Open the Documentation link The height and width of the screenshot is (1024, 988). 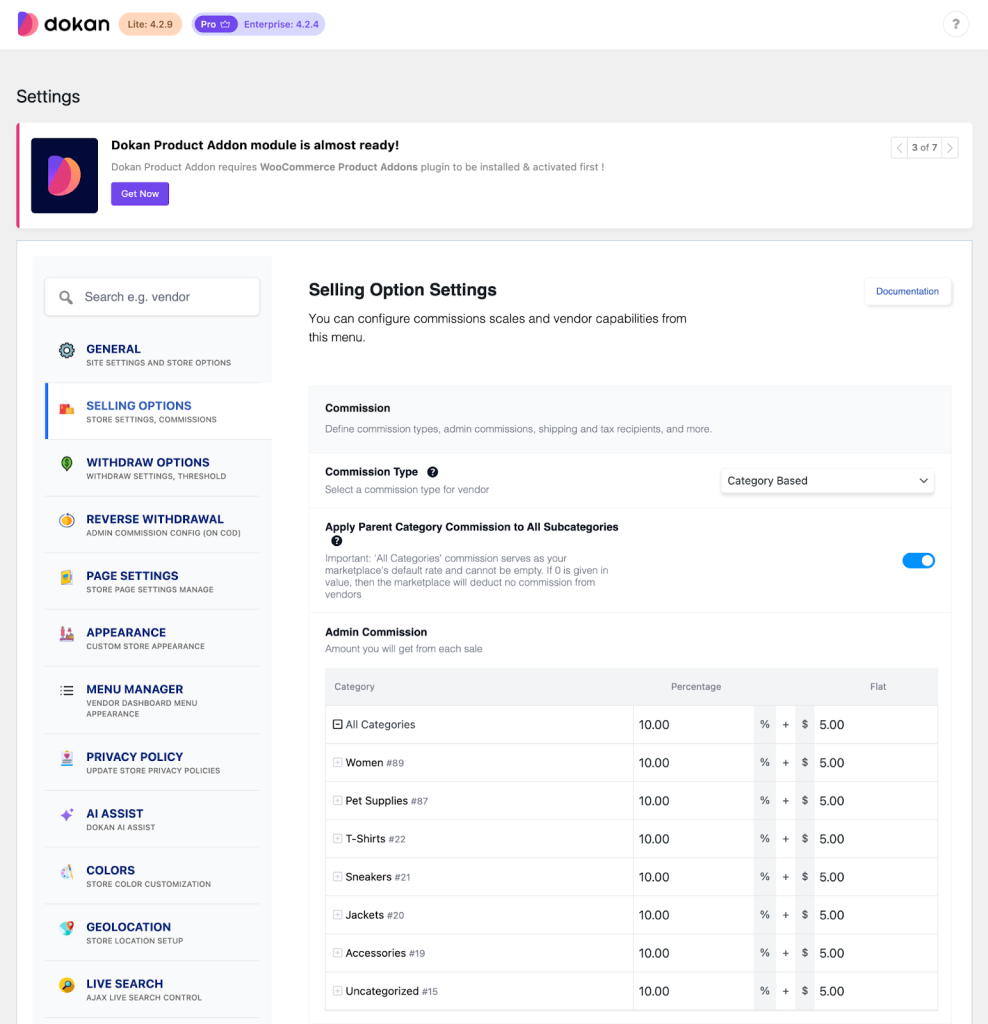(x=907, y=291)
